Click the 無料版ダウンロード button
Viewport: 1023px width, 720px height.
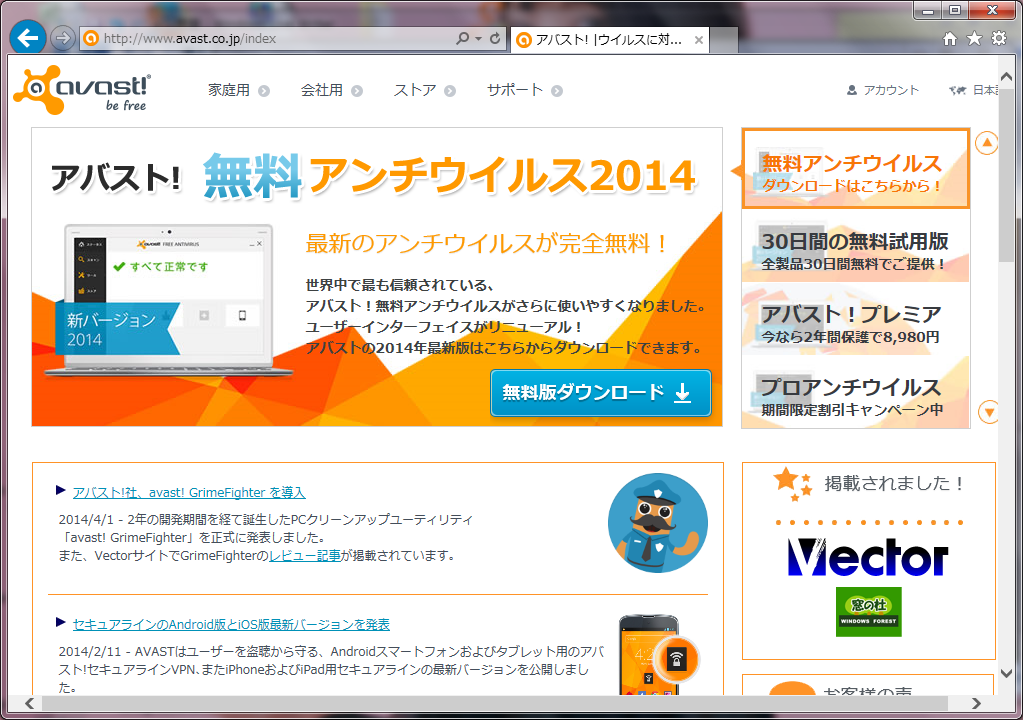(x=600, y=393)
